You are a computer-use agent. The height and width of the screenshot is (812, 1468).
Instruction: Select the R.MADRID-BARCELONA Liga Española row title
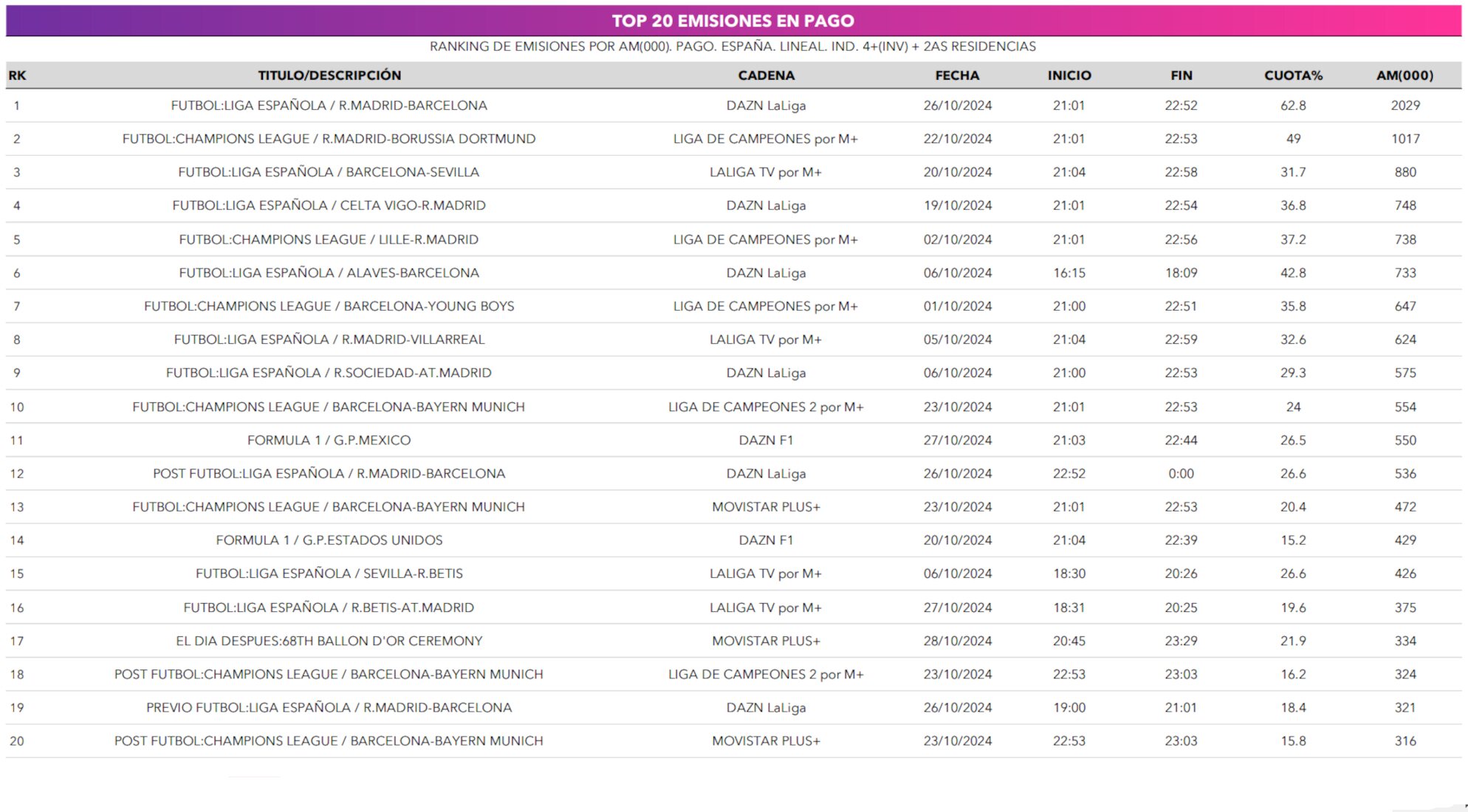[329, 106]
